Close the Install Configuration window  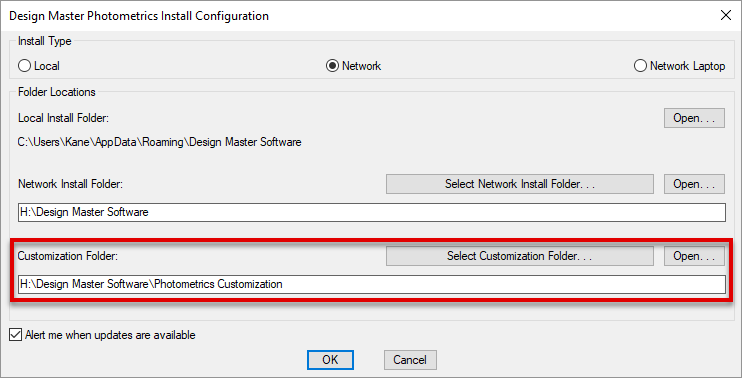point(725,15)
